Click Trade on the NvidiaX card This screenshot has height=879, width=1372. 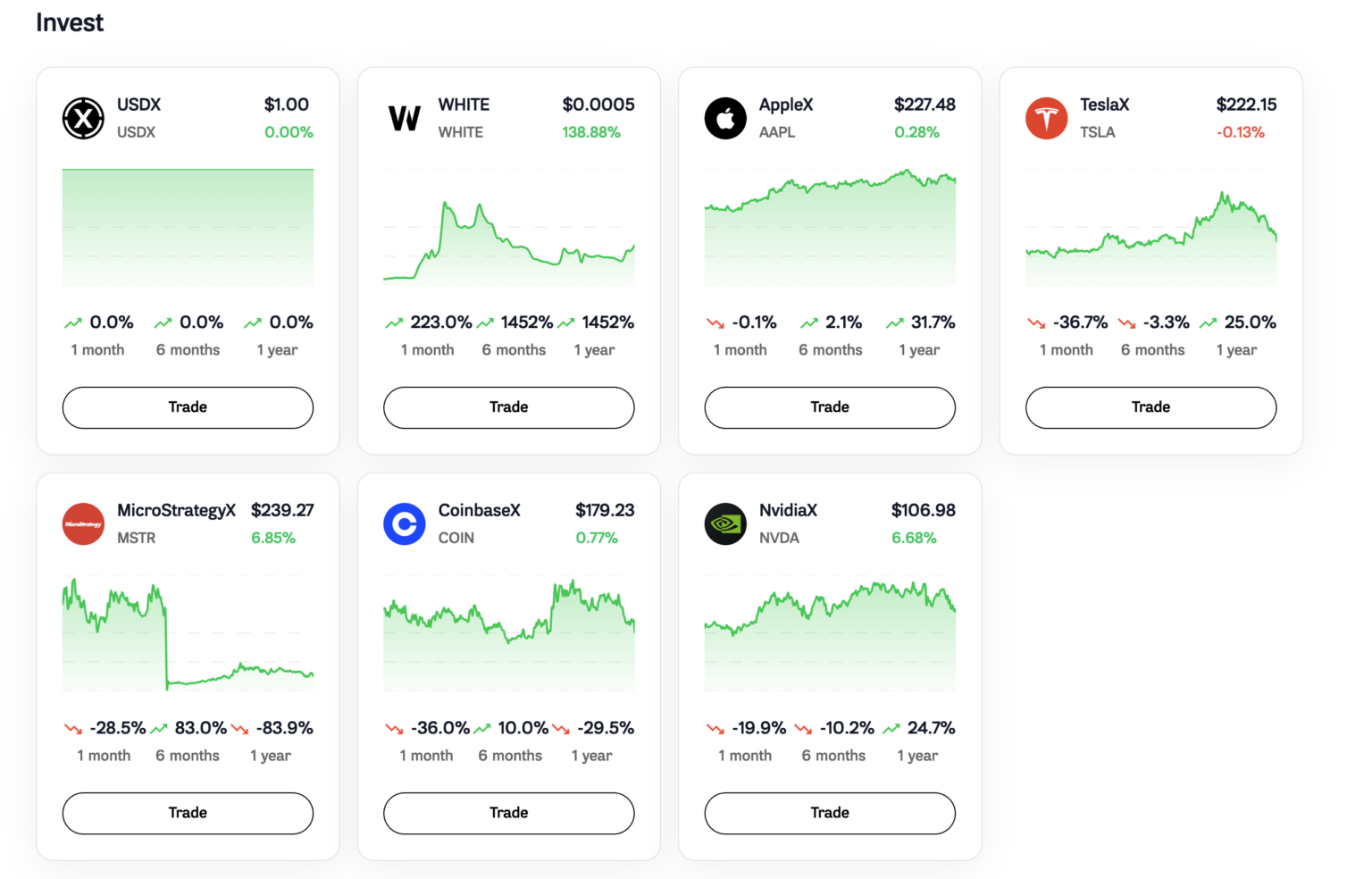[x=829, y=813]
